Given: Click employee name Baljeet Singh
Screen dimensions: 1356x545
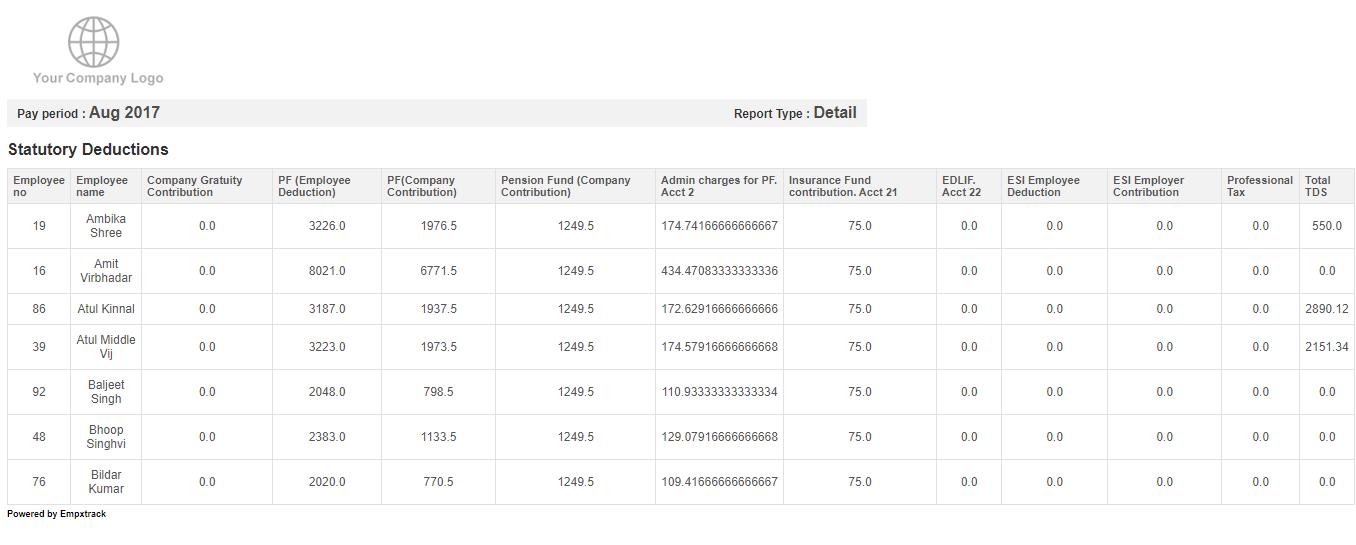Looking at the screenshot, I should [106, 392].
